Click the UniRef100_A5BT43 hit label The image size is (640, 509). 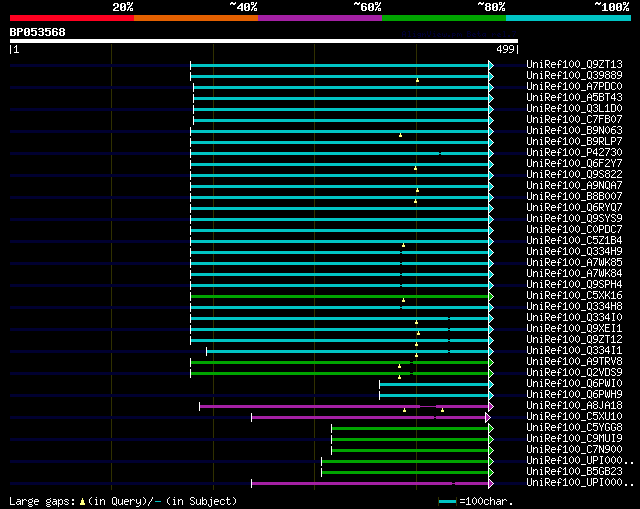pyautogui.click(x=574, y=98)
